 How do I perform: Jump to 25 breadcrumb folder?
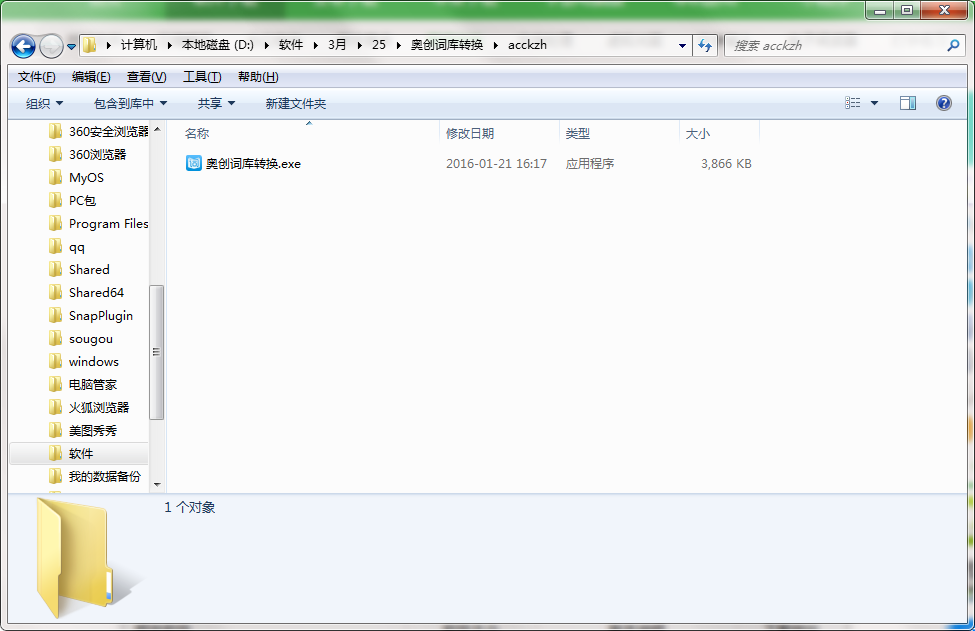pos(379,45)
